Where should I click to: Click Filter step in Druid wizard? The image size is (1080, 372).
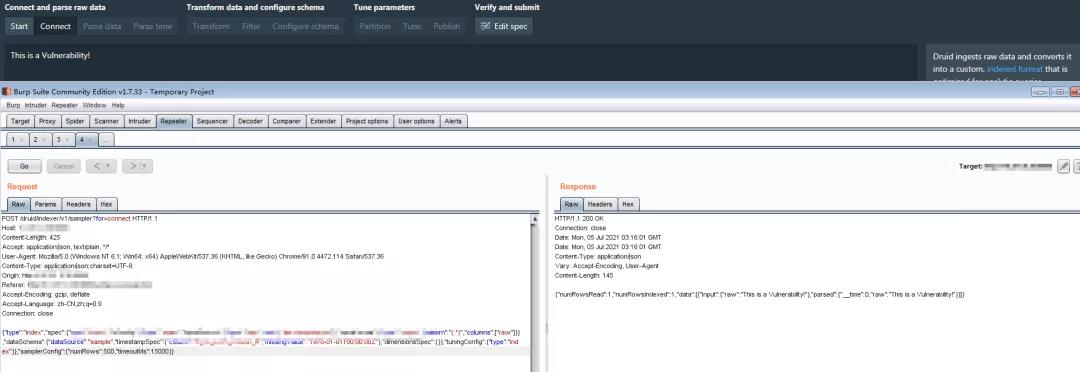tap(251, 26)
